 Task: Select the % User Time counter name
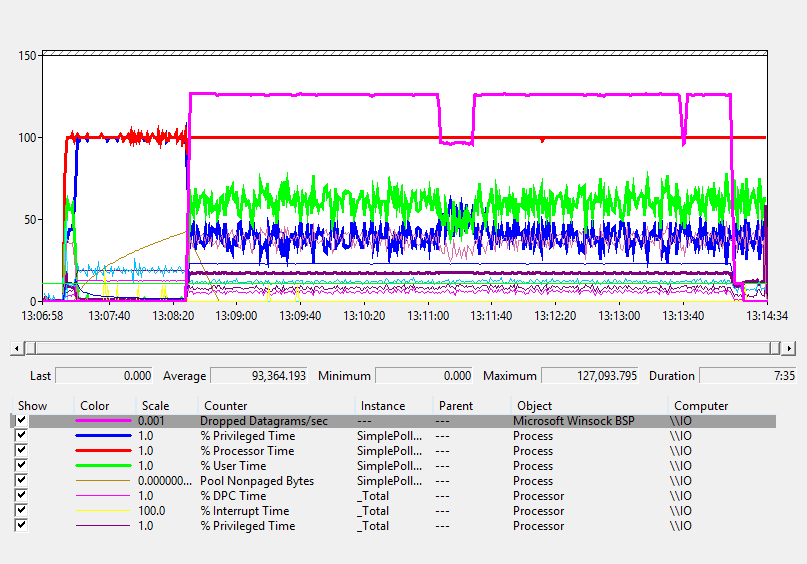tap(233, 466)
